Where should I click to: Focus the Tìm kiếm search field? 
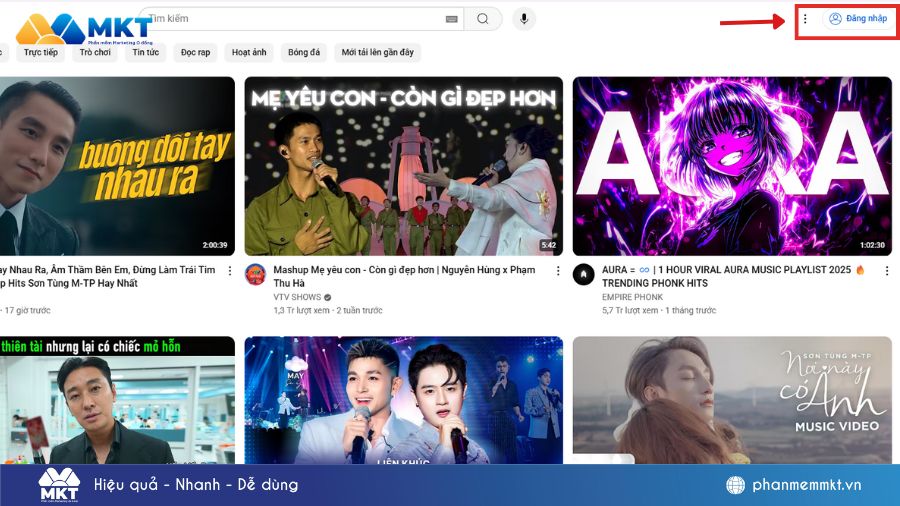[290, 19]
